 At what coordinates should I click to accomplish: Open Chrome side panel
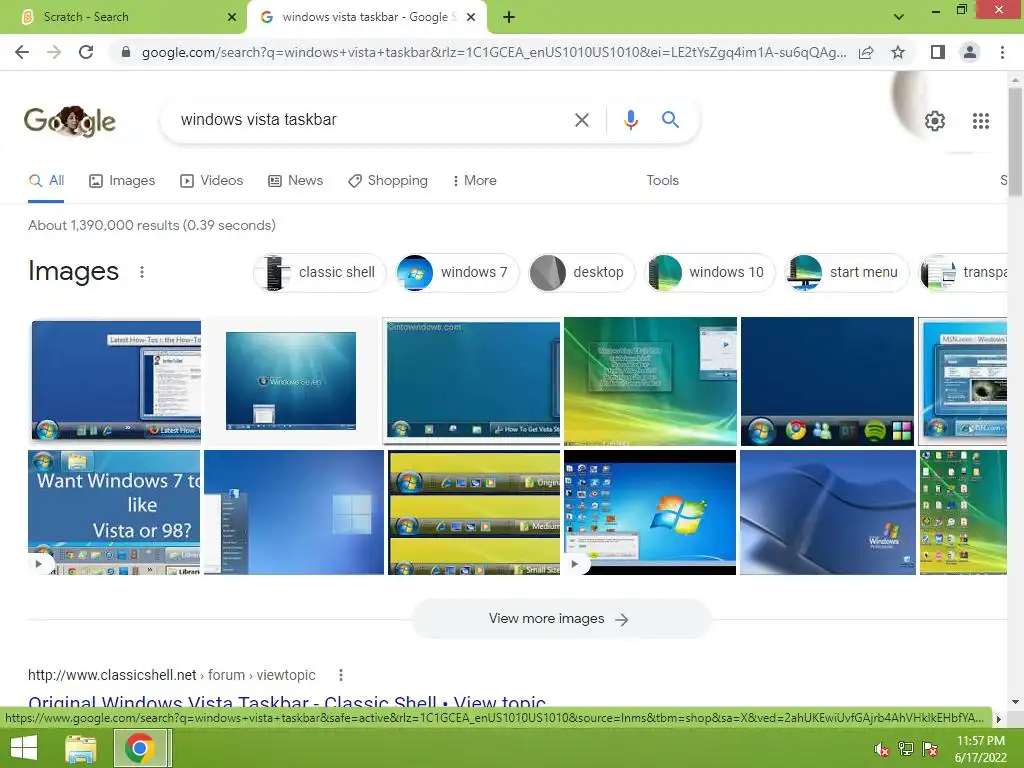(938, 52)
